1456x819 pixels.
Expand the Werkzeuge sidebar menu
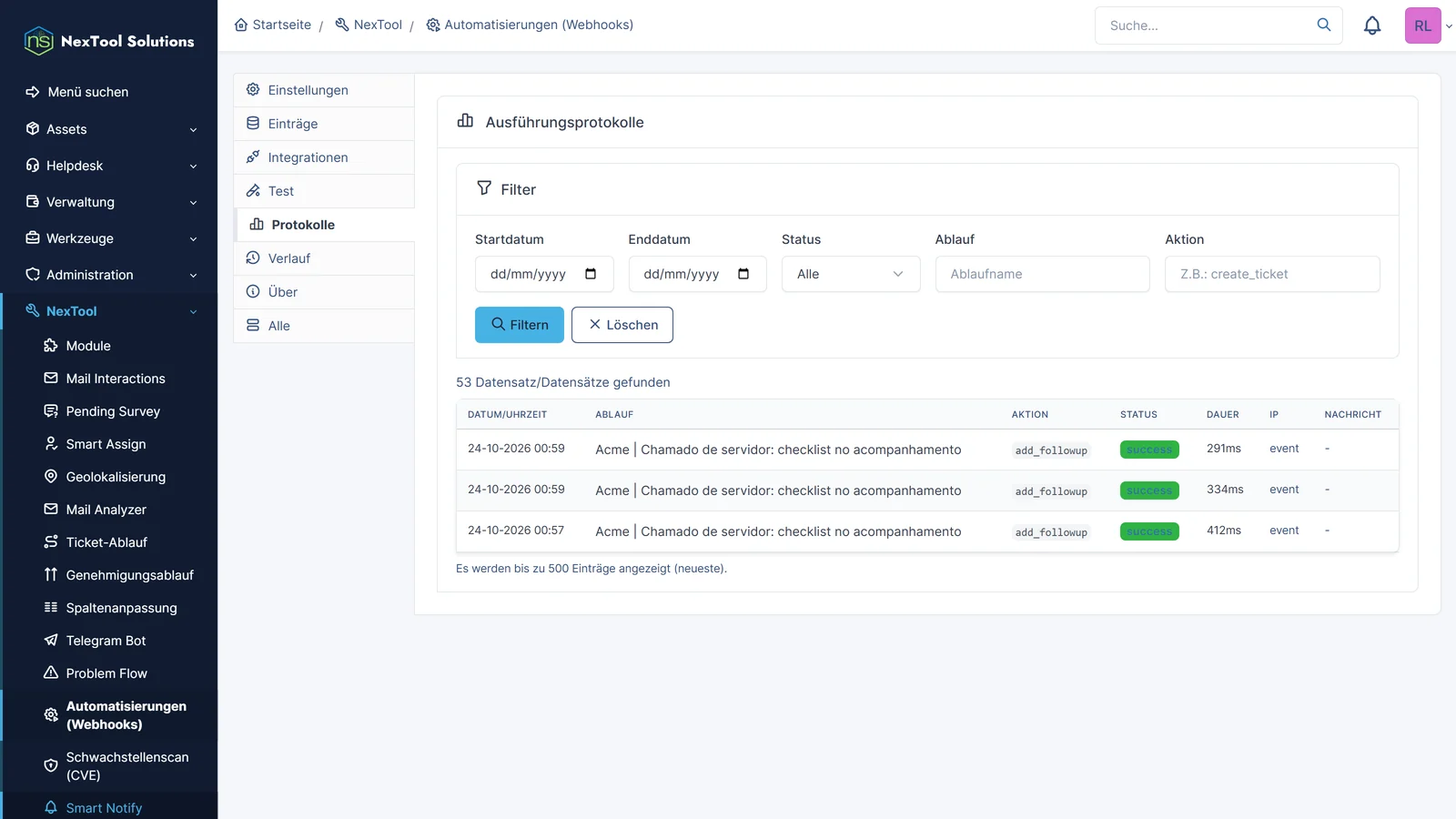point(109,238)
